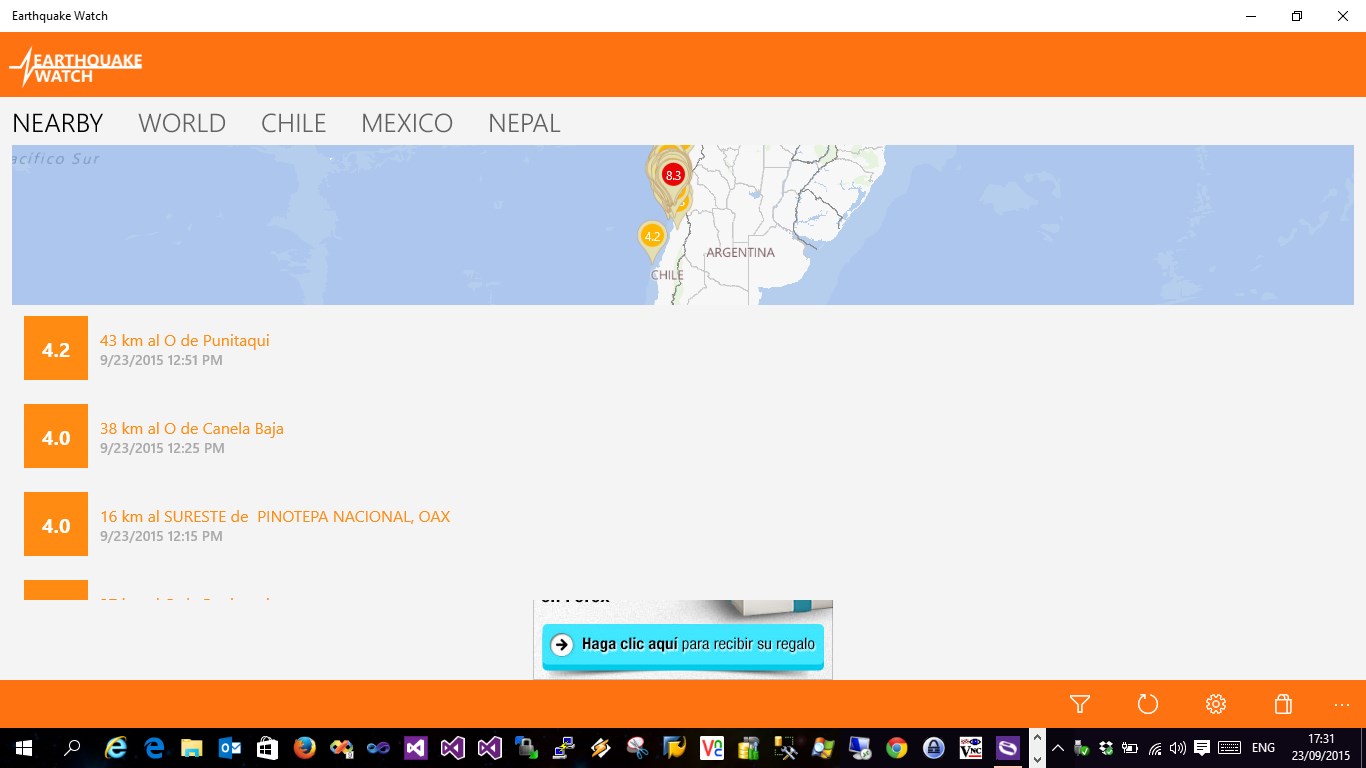Image resolution: width=1366 pixels, height=768 pixels.
Task: Select the yellow 4.2 map pin over Chile
Action: (652, 237)
